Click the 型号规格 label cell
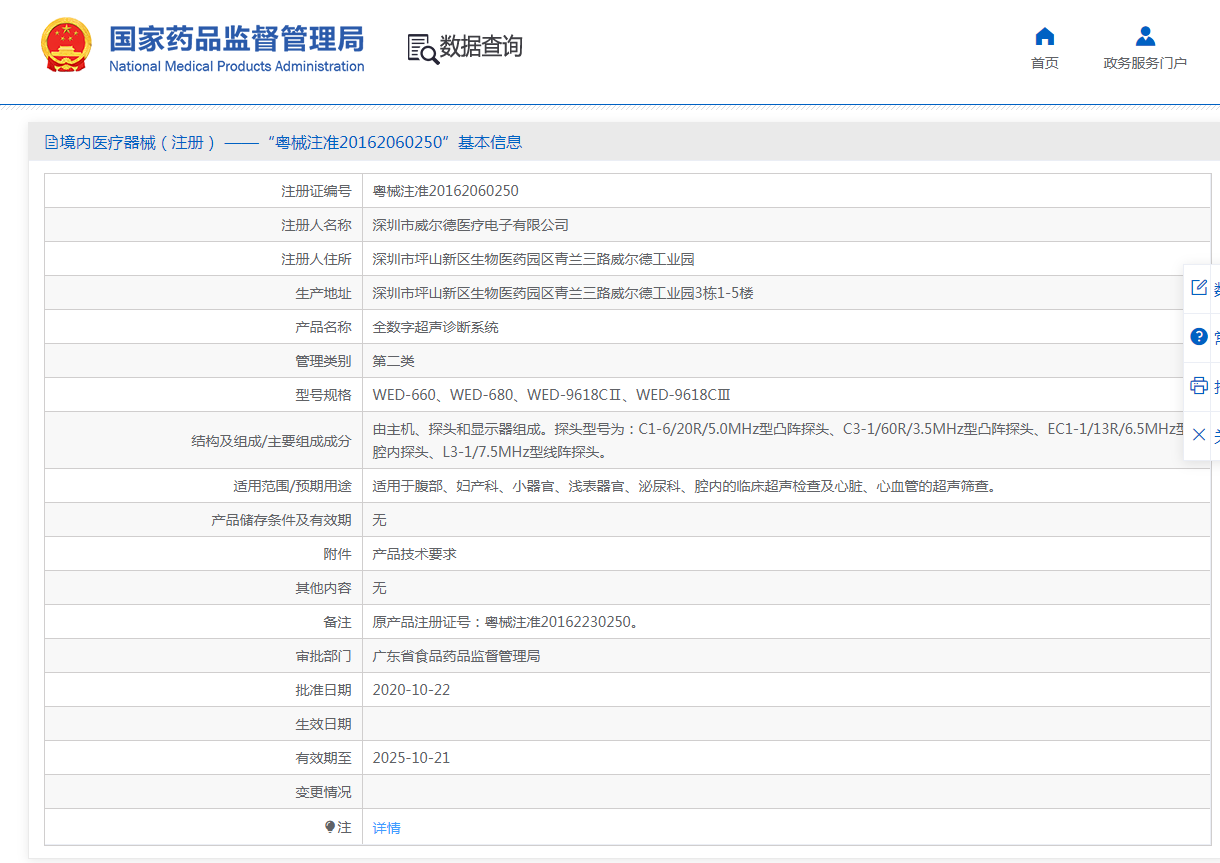 [x=204, y=395]
